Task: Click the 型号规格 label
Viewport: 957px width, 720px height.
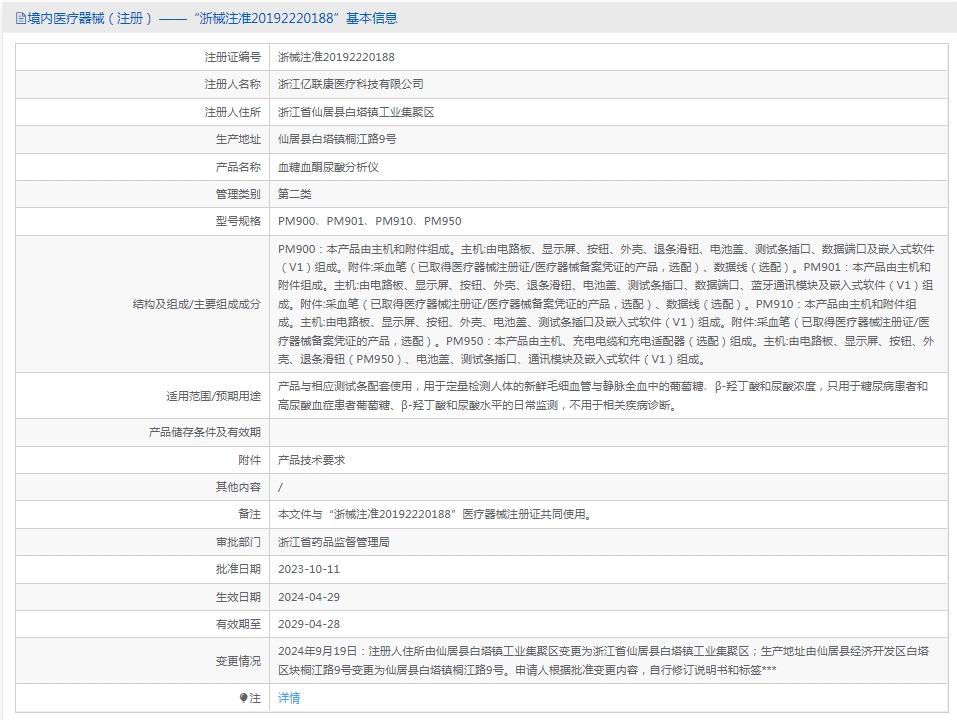Action: tap(238, 221)
